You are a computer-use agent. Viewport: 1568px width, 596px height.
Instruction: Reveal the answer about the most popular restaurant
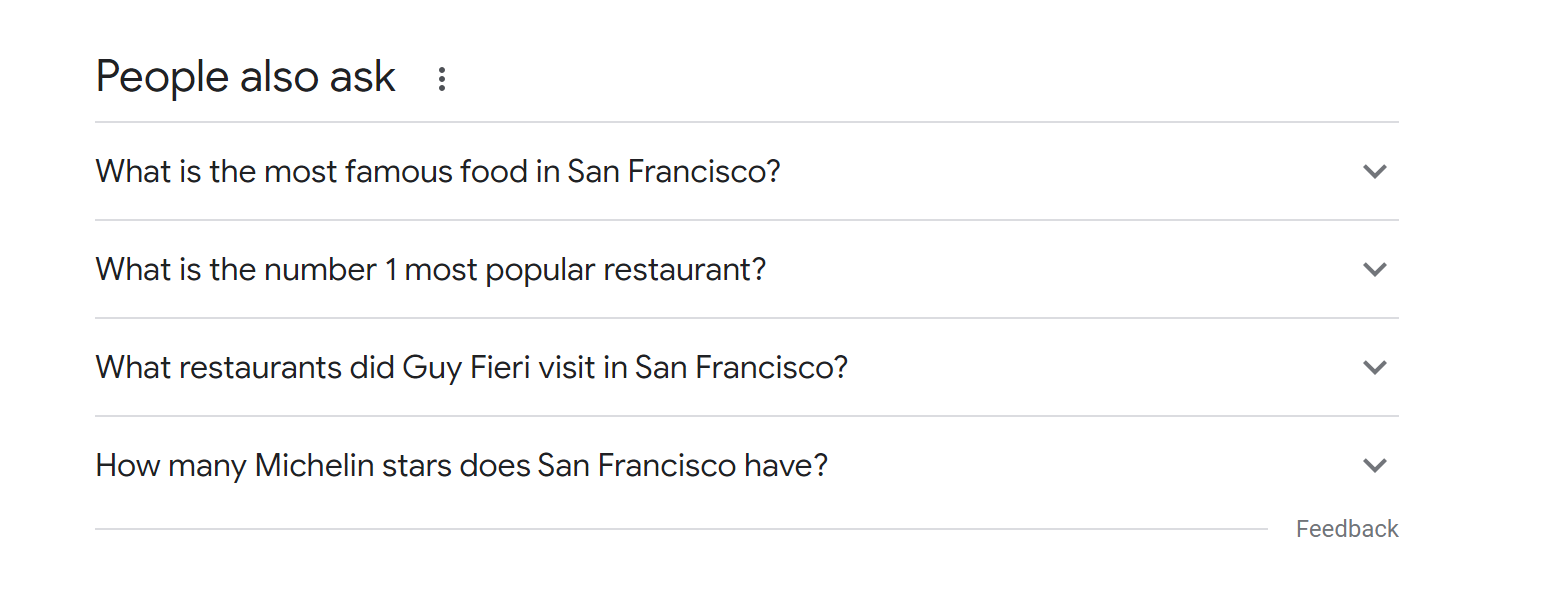430,270
